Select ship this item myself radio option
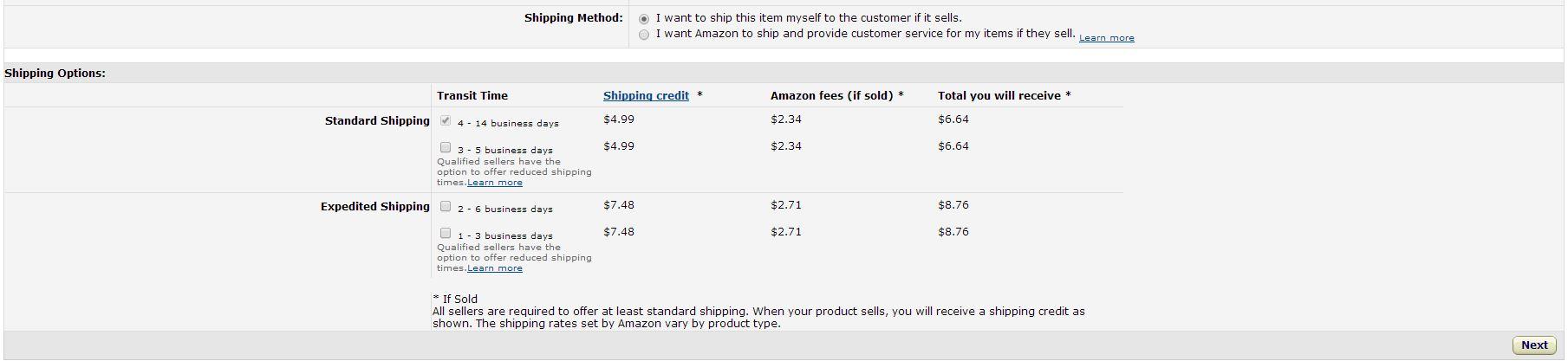 [643, 19]
